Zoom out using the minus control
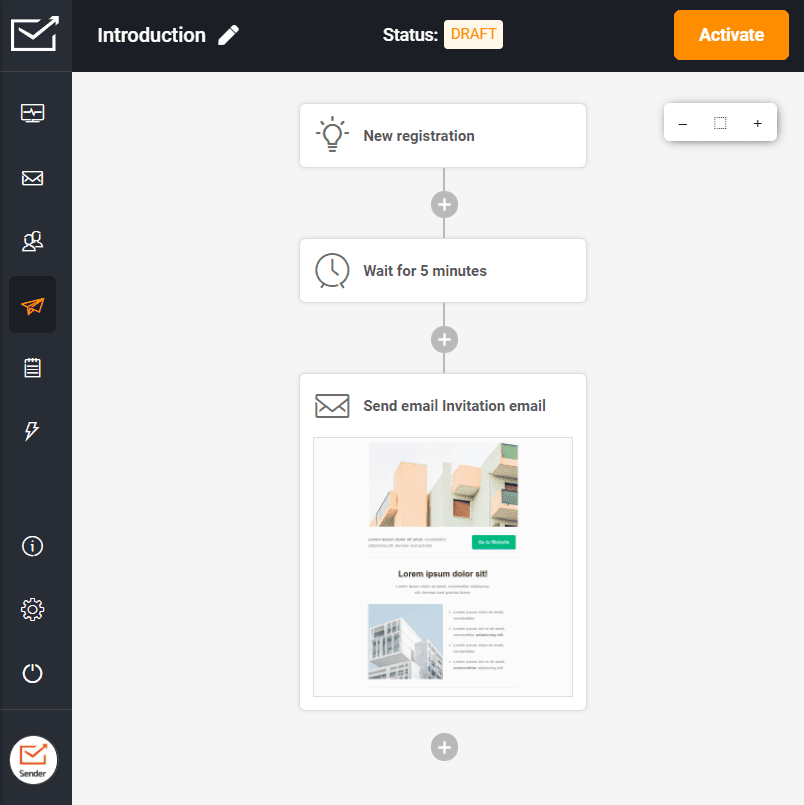This screenshot has width=804, height=805. point(683,123)
